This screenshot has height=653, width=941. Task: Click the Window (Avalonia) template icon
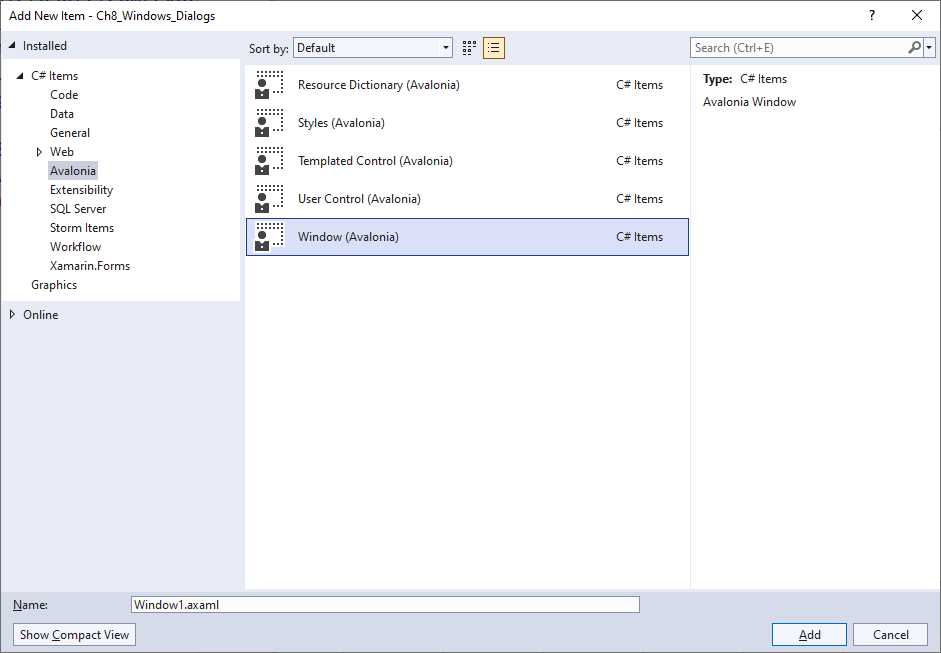[269, 236]
